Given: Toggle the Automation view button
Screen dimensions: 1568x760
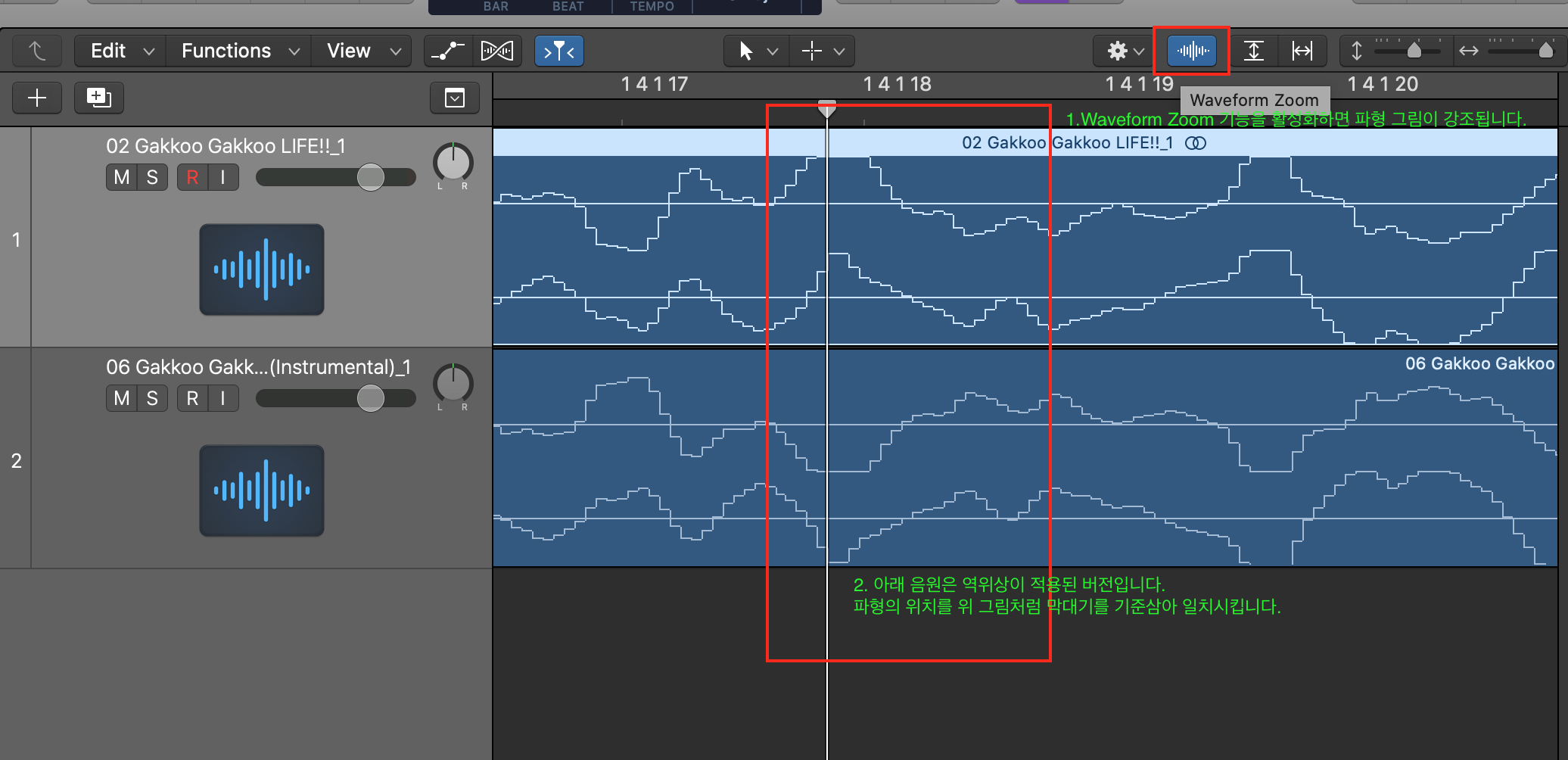Looking at the screenshot, I should point(447,51).
